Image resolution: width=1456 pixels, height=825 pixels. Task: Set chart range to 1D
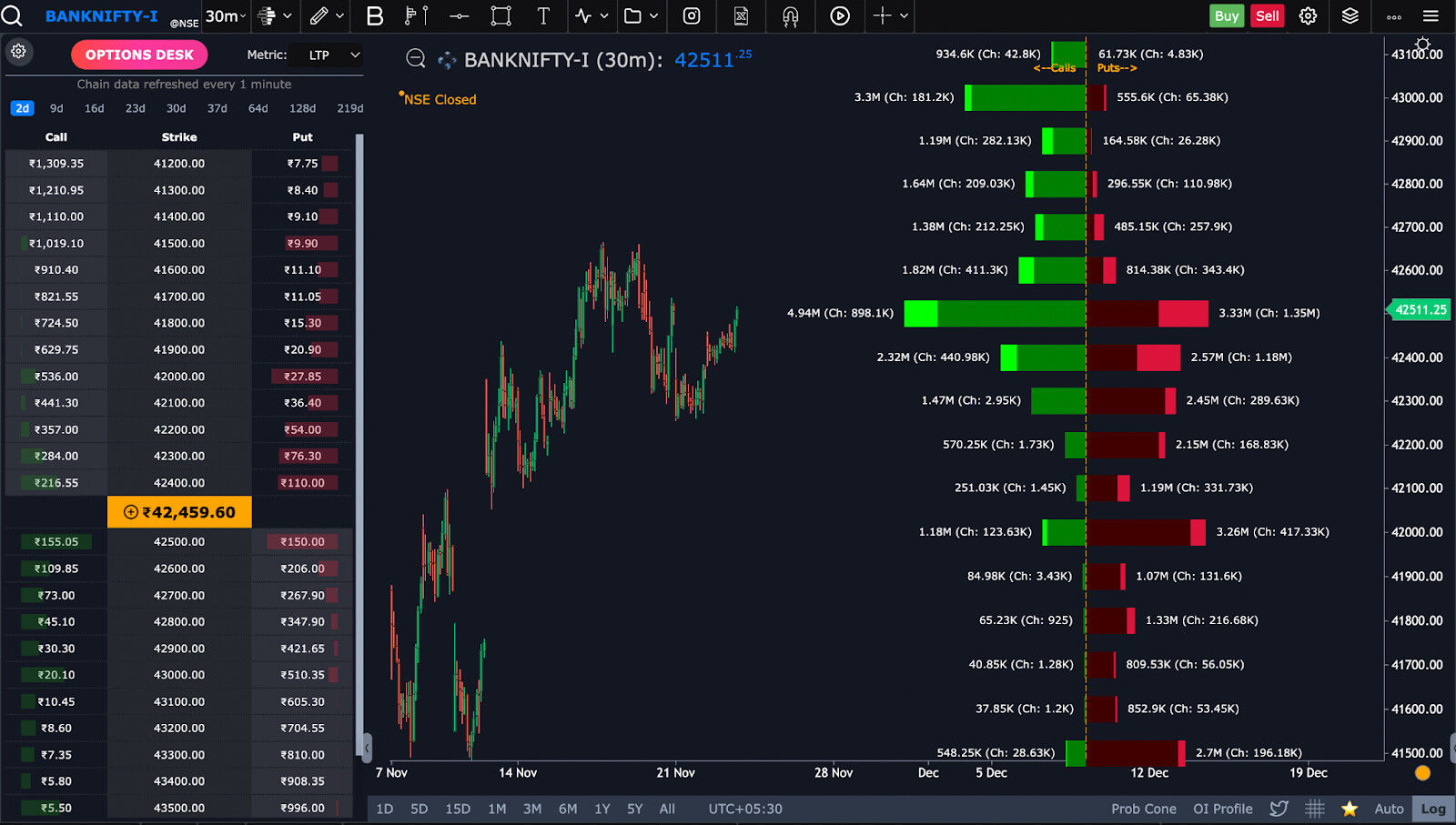click(x=385, y=809)
